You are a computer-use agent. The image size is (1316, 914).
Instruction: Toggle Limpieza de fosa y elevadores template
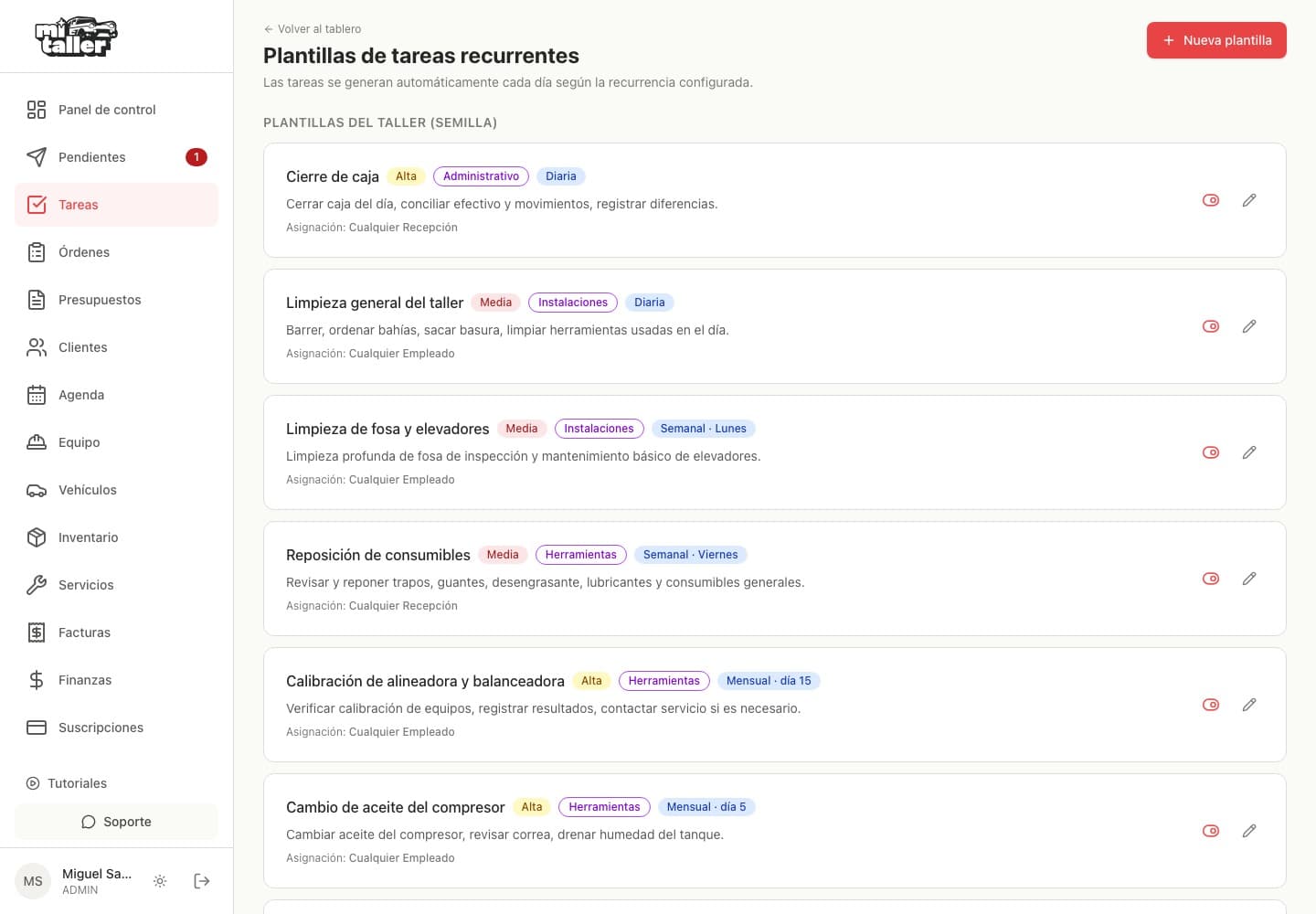pyautogui.click(x=1211, y=452)
